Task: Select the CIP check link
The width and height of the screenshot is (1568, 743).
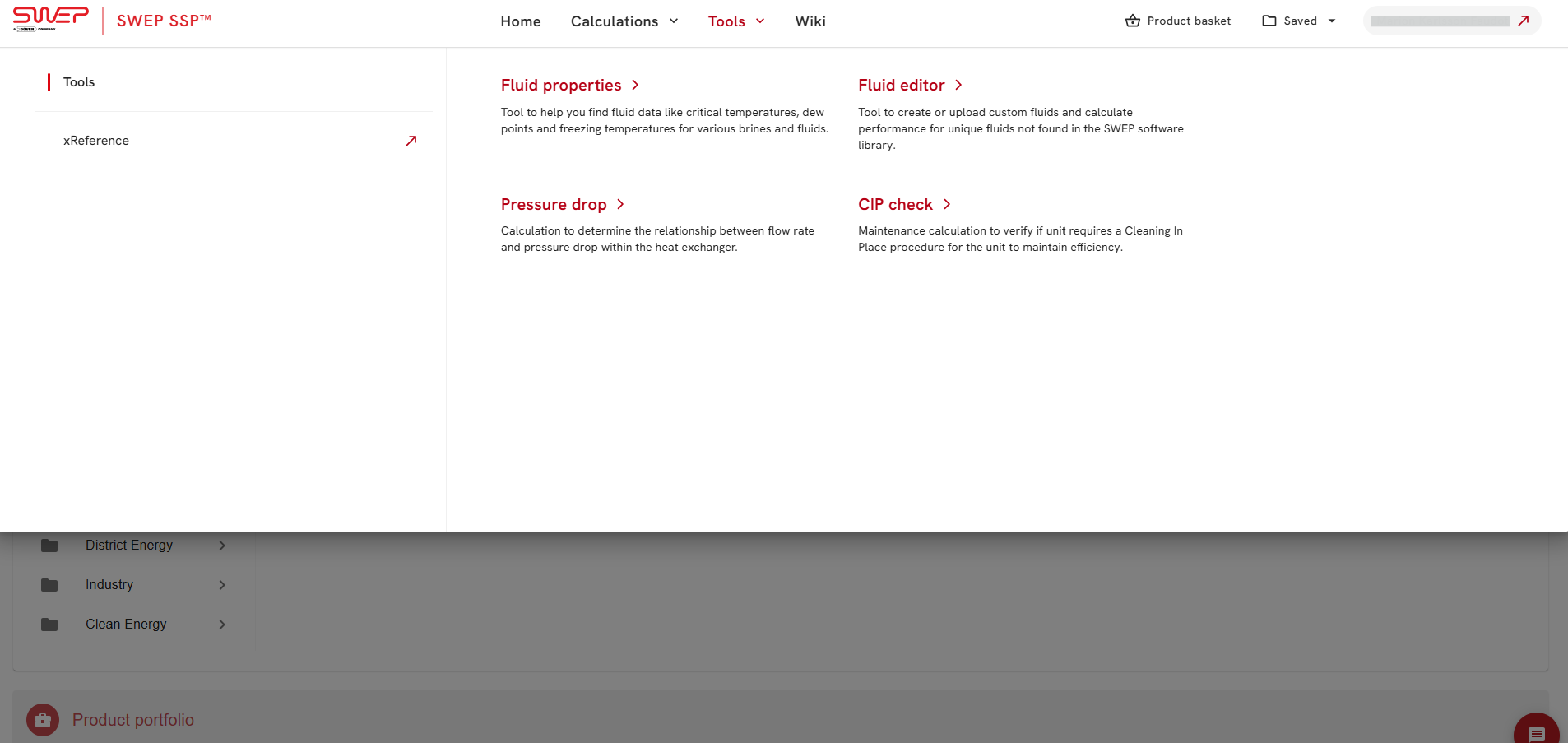Action: pyautogui.click(x=895, y=205)
